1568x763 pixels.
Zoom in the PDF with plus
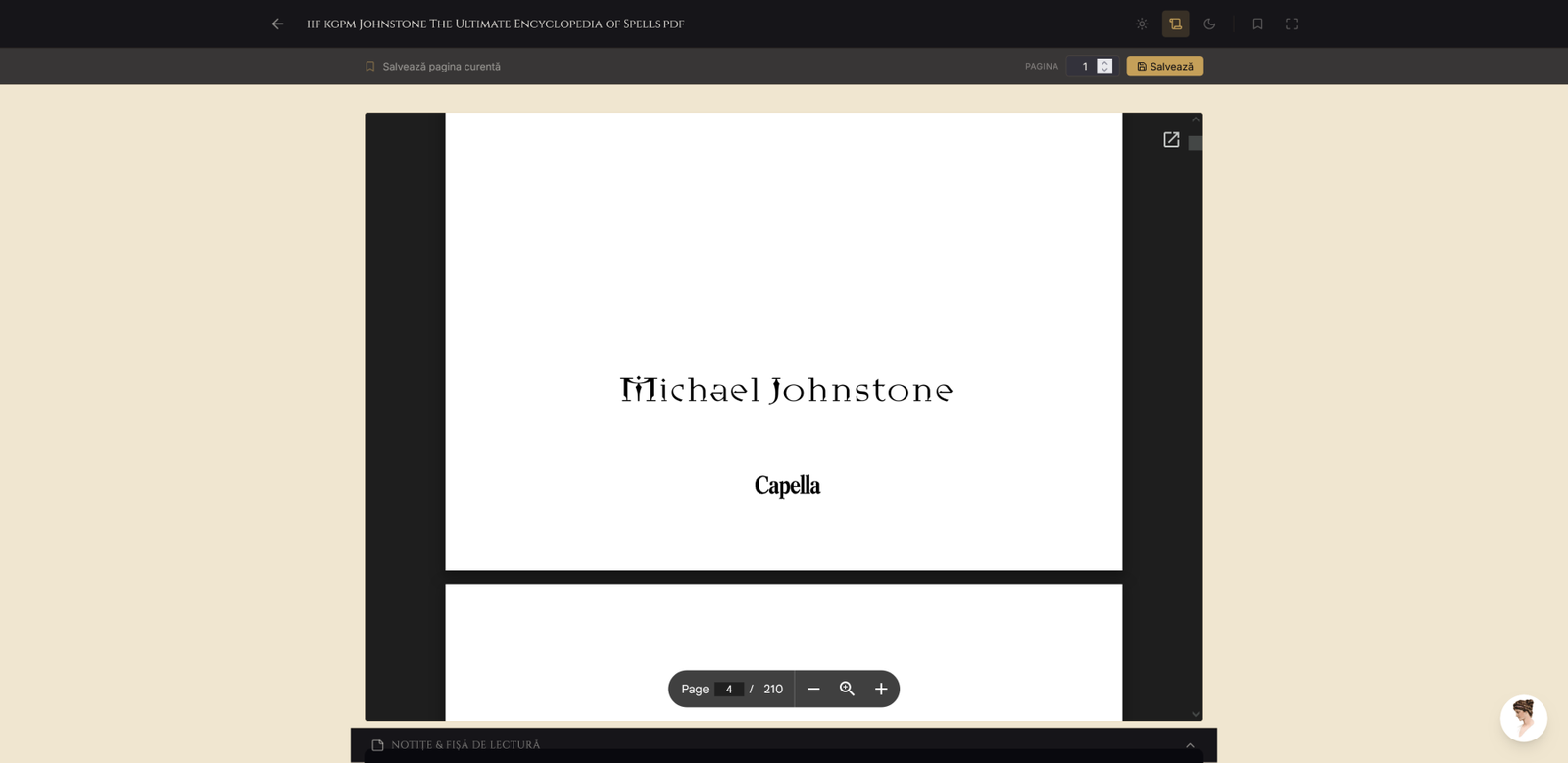tap(881, 689)
